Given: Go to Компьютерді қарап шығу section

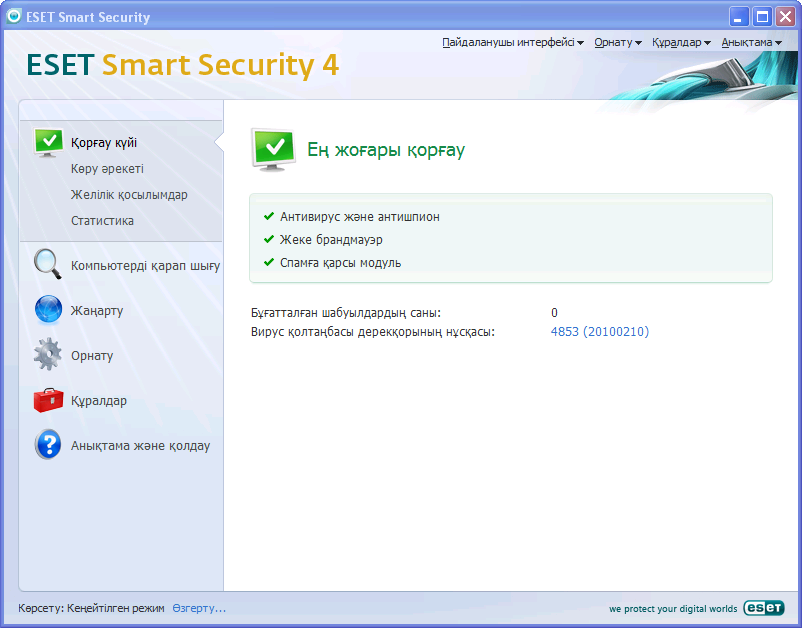Looking at the screenshot, I should click(x=145, y=266).
